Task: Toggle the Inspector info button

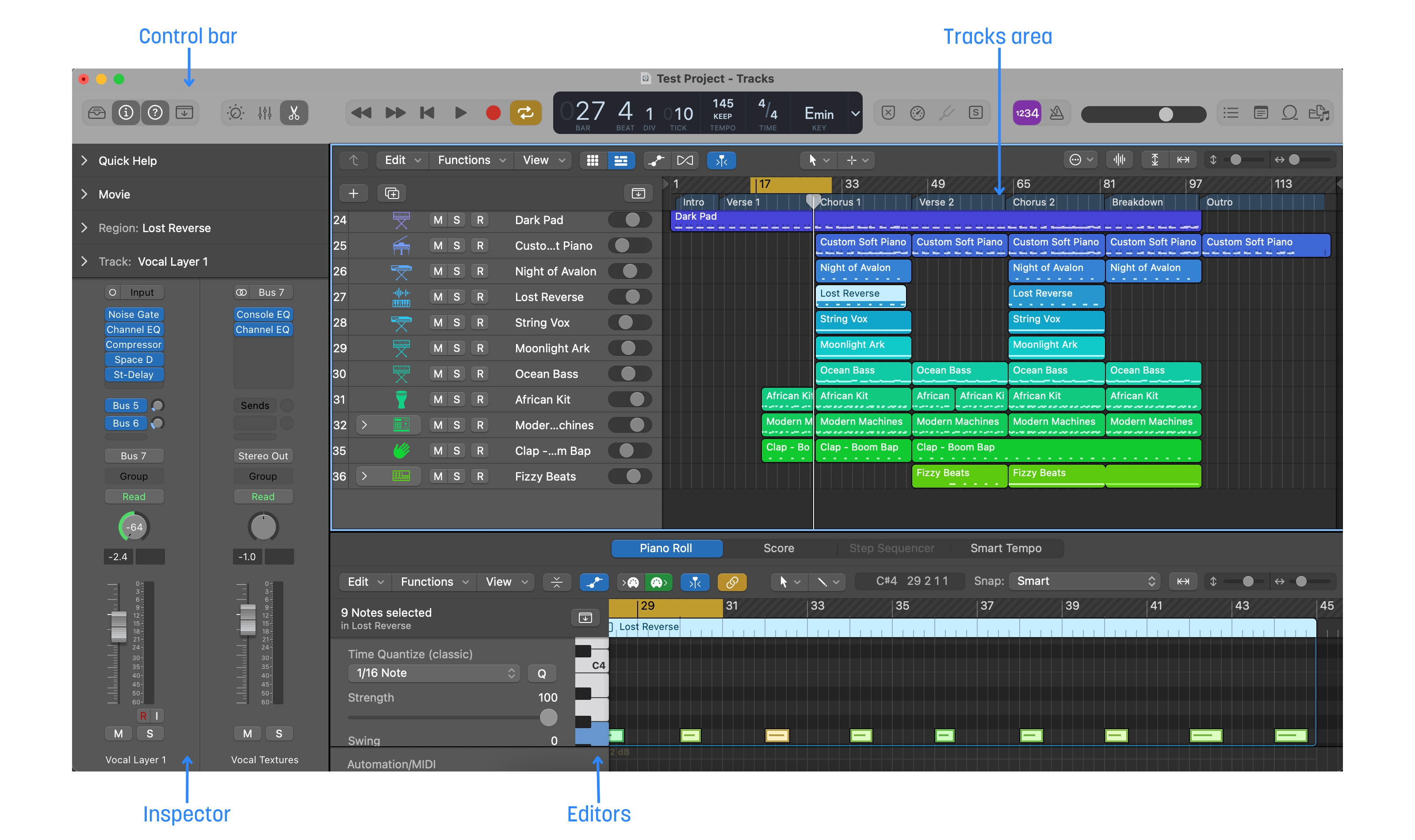Action: [x=126, y=113]
